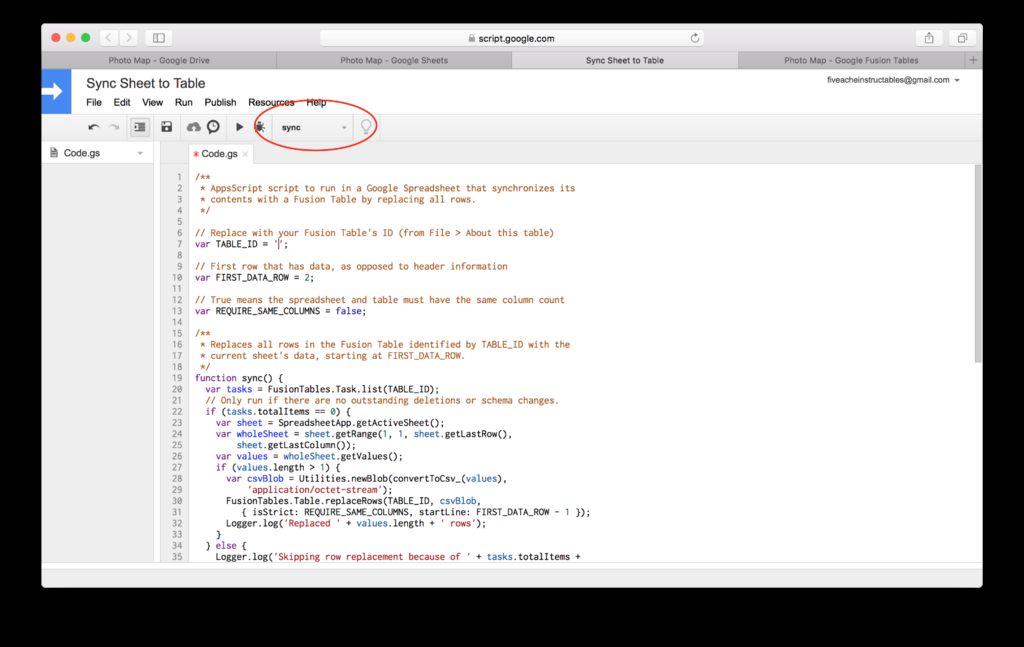Go back in Safari history
The image size is (1024, 647).
click(x=108, y=38)
